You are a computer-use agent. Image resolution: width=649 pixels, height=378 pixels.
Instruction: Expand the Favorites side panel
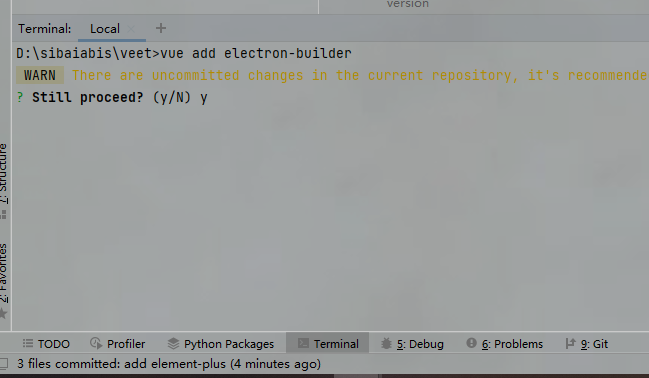tap(4, 273)
